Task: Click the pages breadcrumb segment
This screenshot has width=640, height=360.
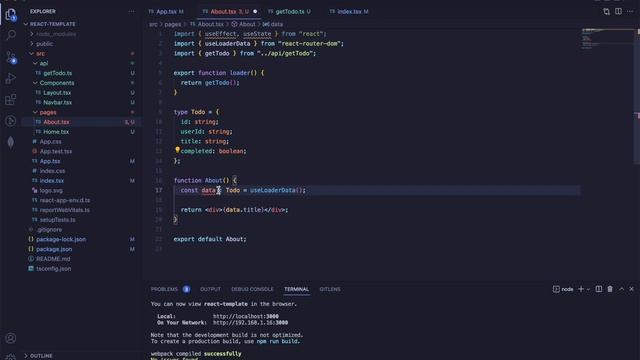Action: pos(173,24)
